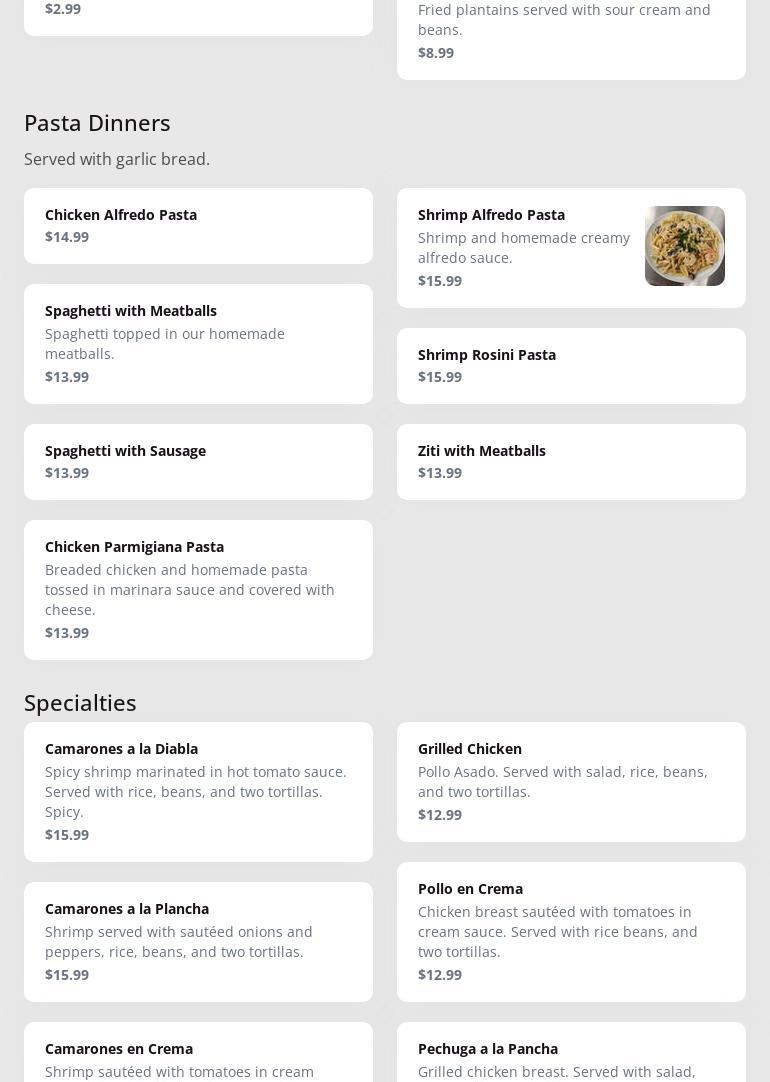The width and height of the screenshot is (770, 1082).
Task: Open Chicken Parmigiana Pasta details
Action: pyautogui.click(x=198, y=589)
